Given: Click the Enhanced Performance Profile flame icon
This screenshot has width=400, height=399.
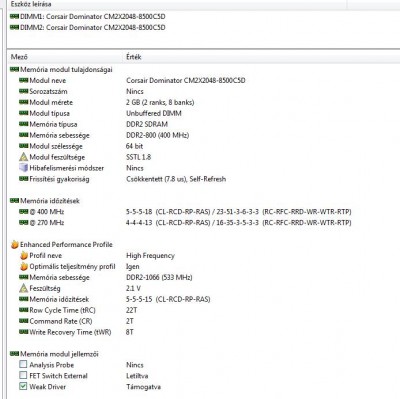Looking at the screenshot, I should 15,244.
